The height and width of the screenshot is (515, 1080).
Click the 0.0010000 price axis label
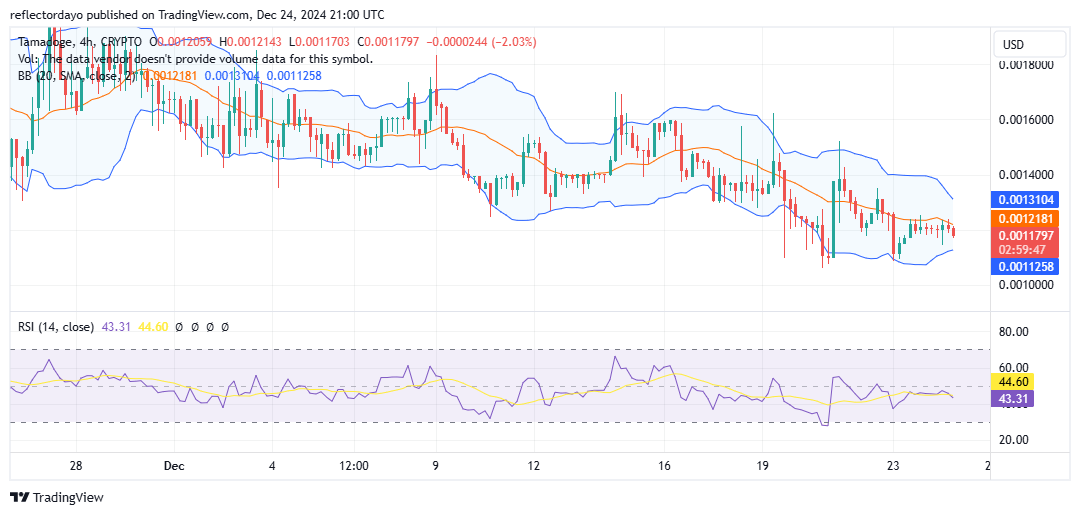point(1026,284)
